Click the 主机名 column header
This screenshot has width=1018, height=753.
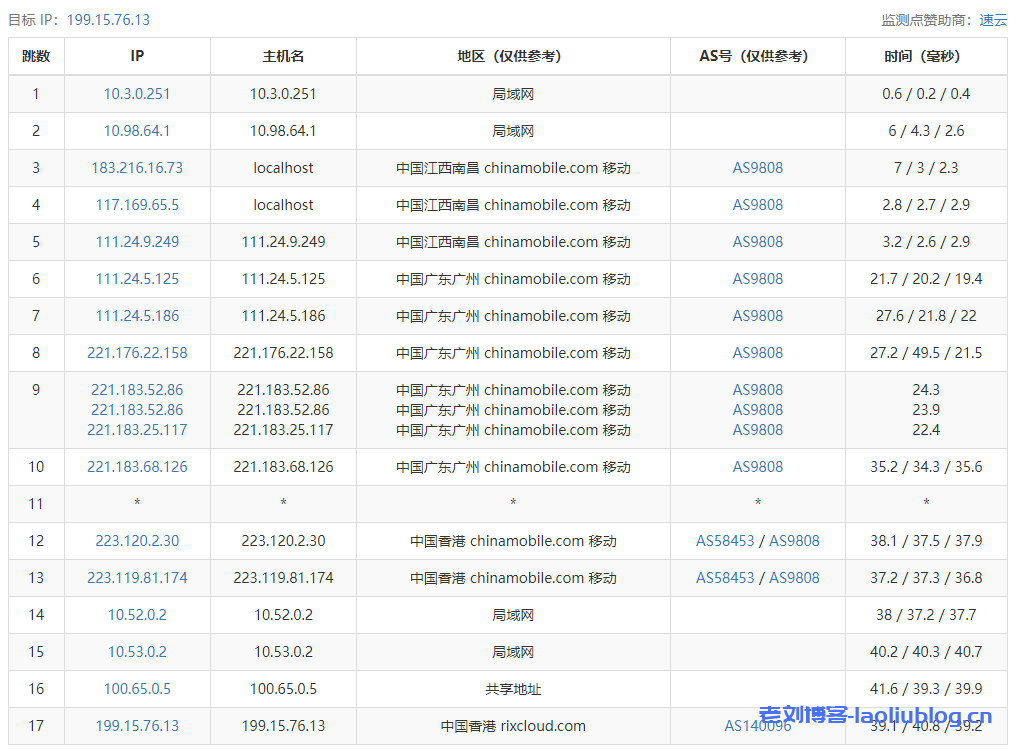(283, 56)
